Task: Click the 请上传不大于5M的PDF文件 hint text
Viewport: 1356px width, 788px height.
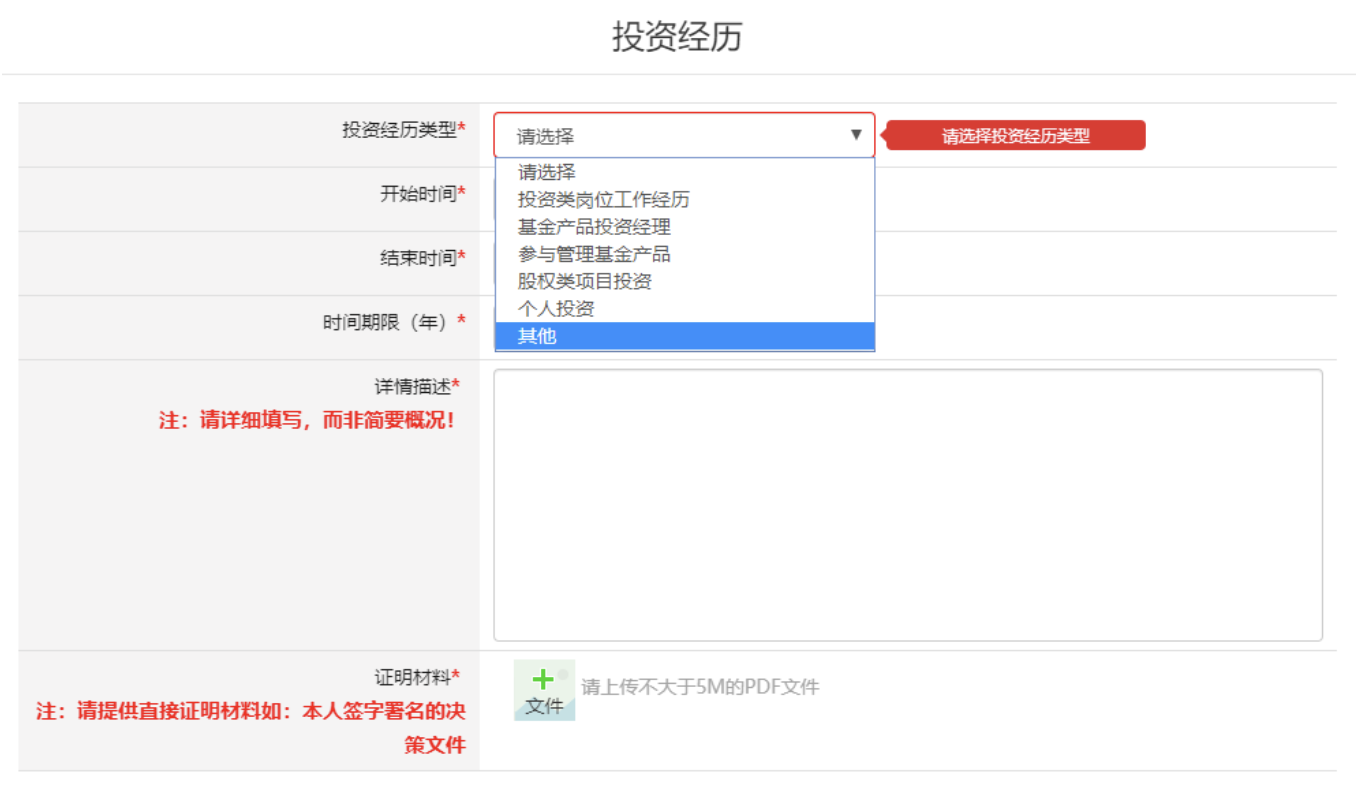Action: (x=700, y=687)
